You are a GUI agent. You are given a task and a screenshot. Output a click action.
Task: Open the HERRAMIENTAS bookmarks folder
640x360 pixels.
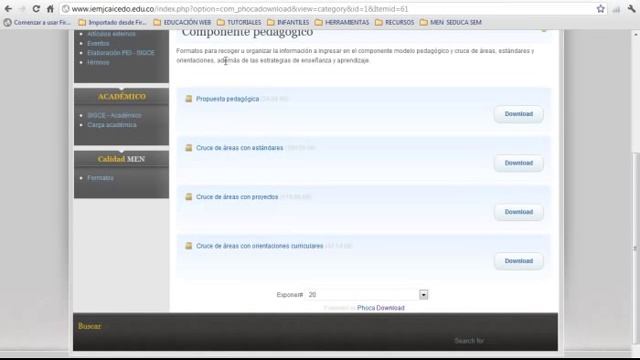coord(342,22)
